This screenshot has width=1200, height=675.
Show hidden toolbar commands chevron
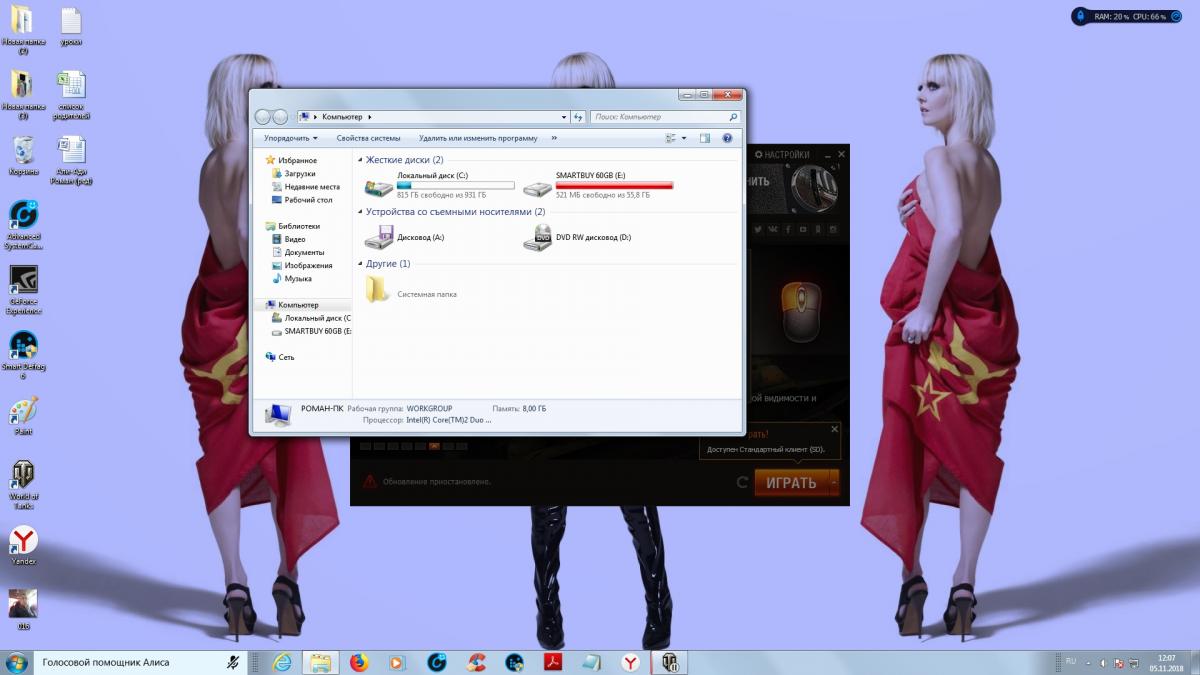pos(554,138)
